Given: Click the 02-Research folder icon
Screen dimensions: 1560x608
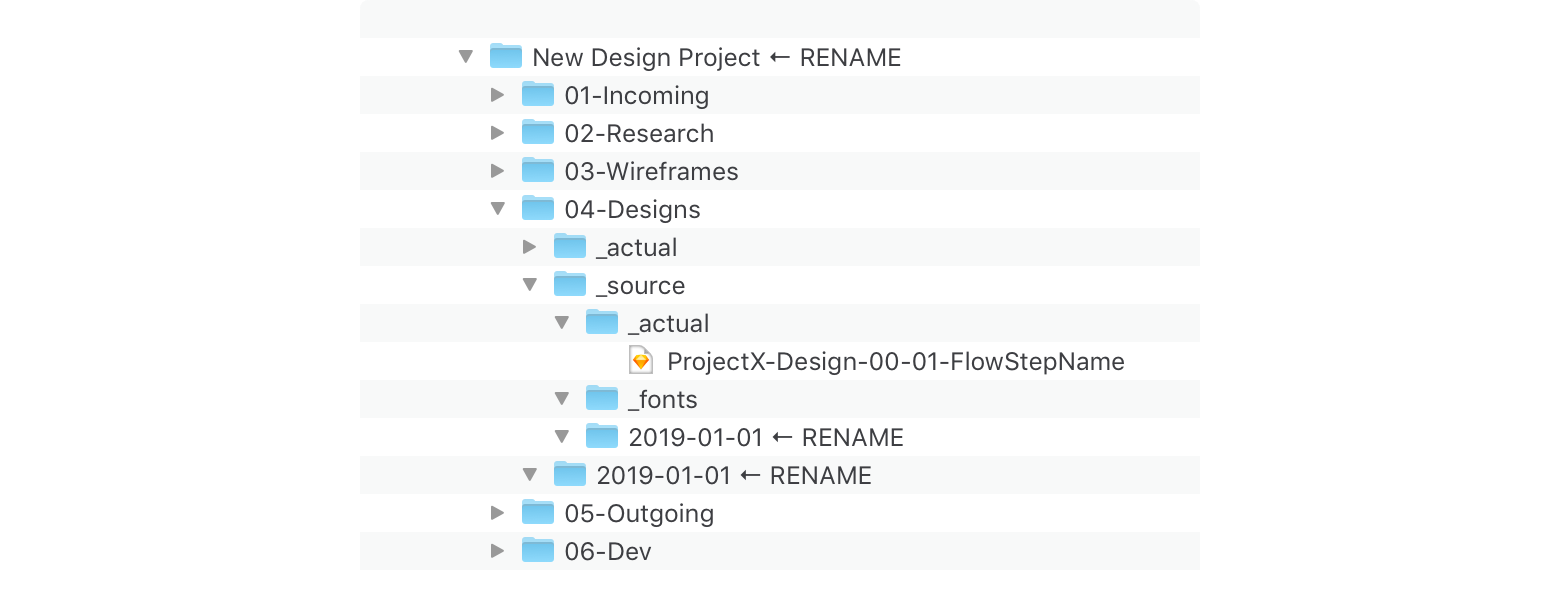Looking at the screenshot, I should [x=538, y=133].
